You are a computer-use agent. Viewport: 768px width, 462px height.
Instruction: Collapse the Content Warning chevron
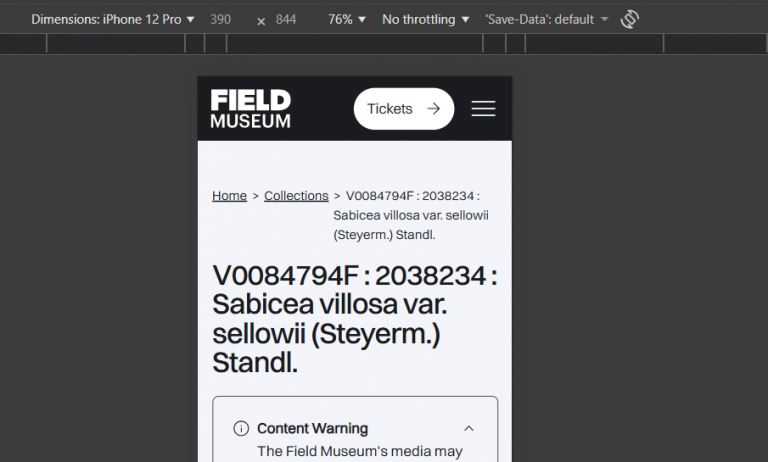point(469,429)
